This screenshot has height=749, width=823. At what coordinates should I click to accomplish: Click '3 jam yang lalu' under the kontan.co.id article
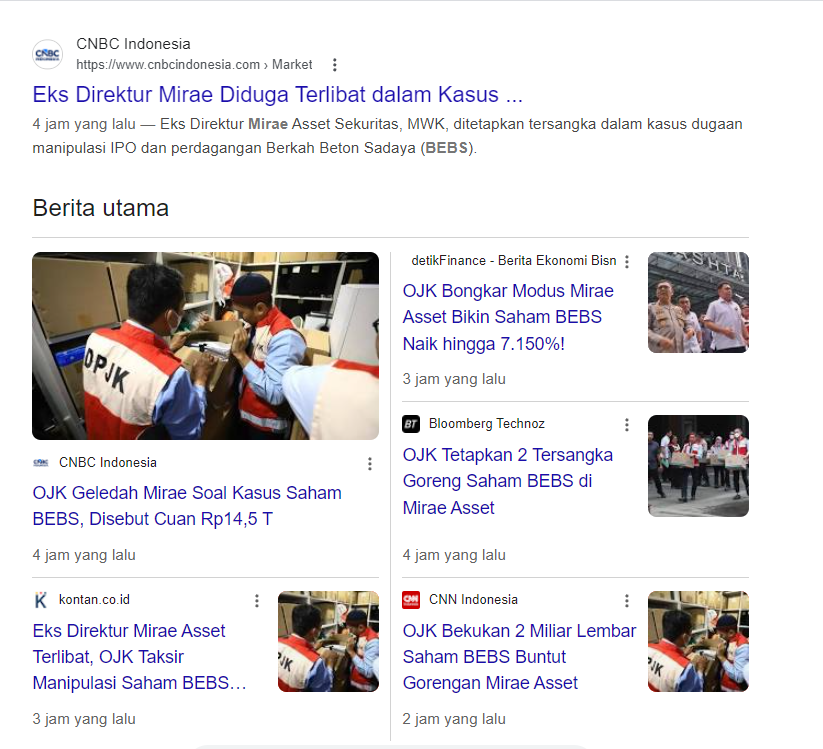[84, 719]
